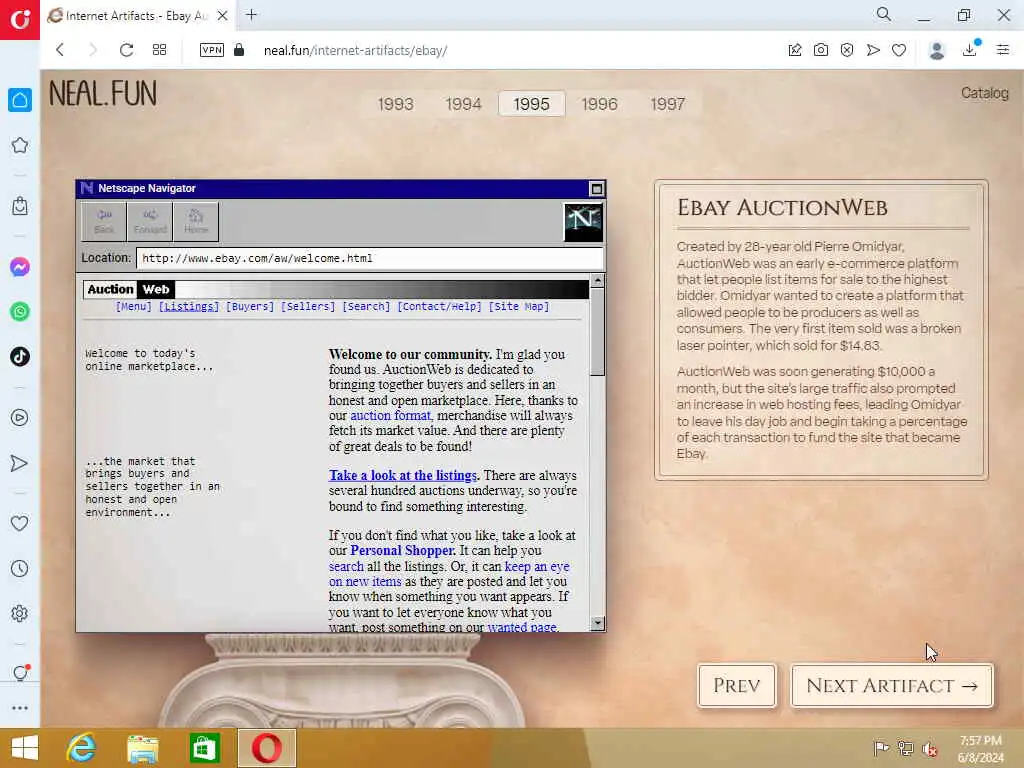1024x768 pixels.
Task: Open the [Menu] link
Action: 134,306
